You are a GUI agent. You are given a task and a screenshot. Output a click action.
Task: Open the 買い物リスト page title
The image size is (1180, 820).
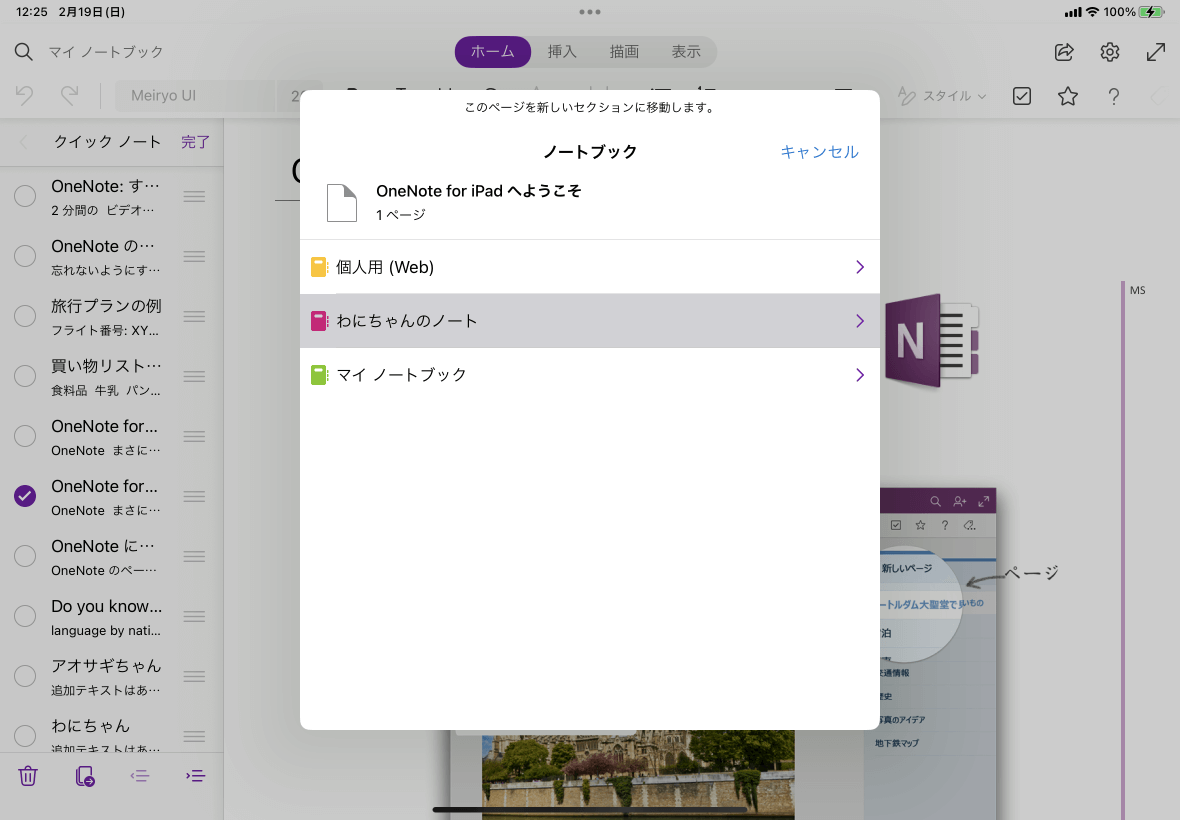pyautogui.click(x=106, y=366)
